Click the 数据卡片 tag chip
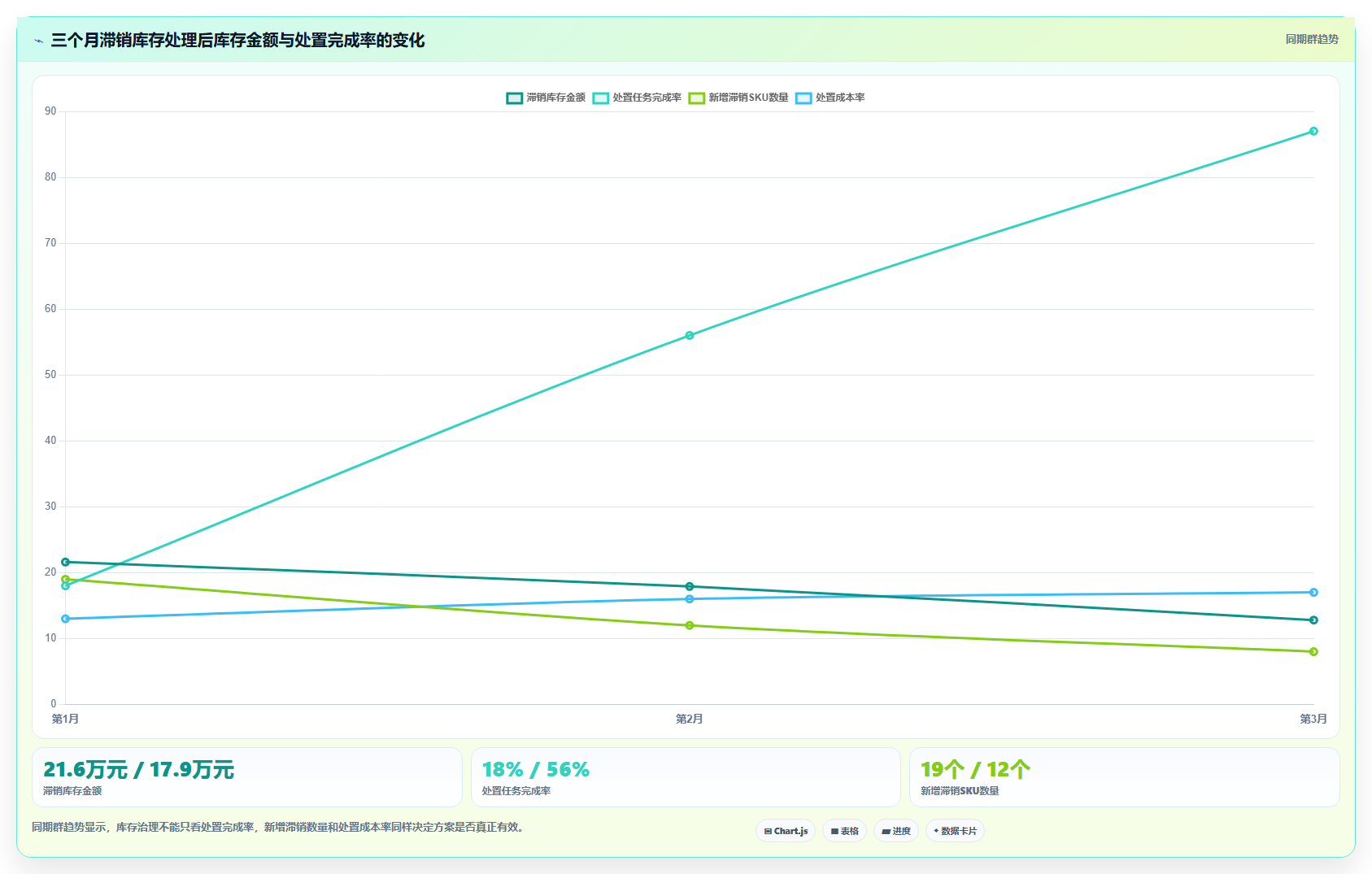 coord(955,831)
